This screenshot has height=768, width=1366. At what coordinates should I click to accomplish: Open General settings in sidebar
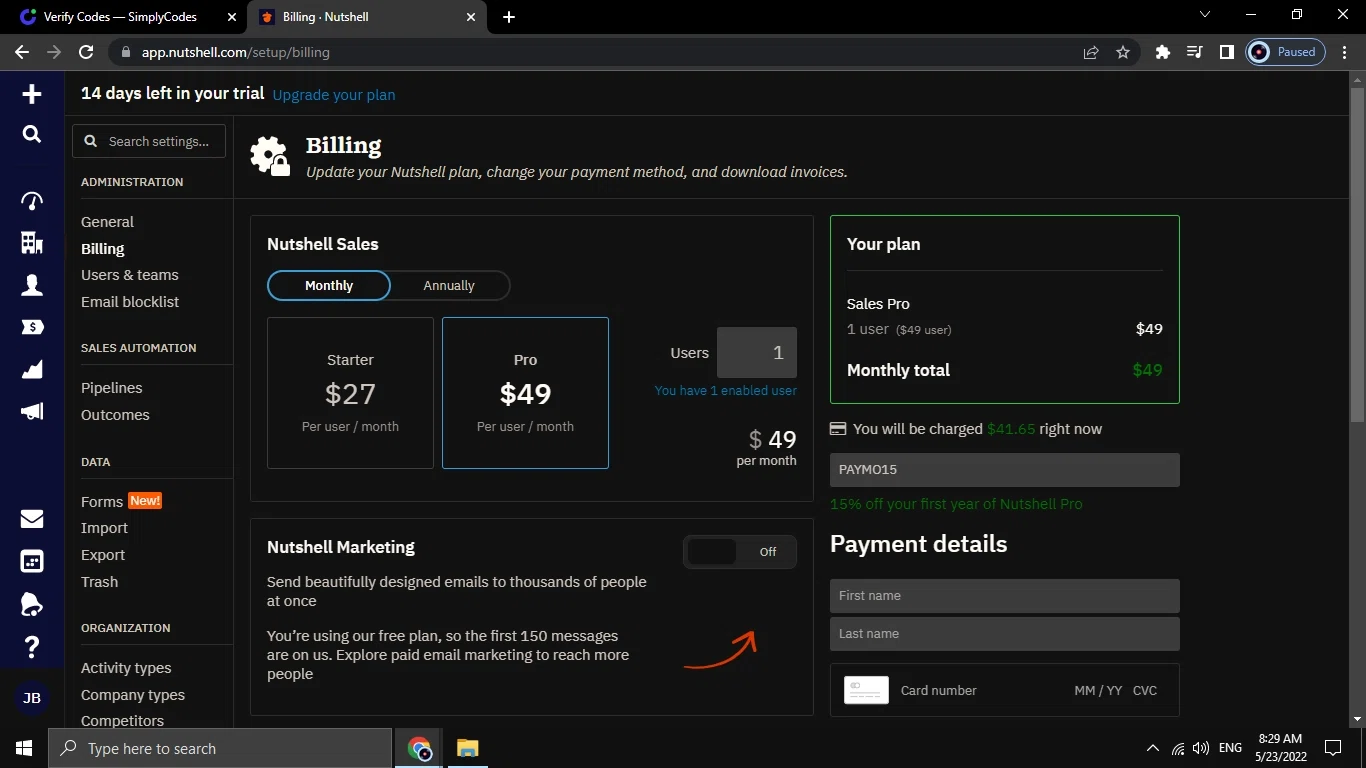click(107, 222)
